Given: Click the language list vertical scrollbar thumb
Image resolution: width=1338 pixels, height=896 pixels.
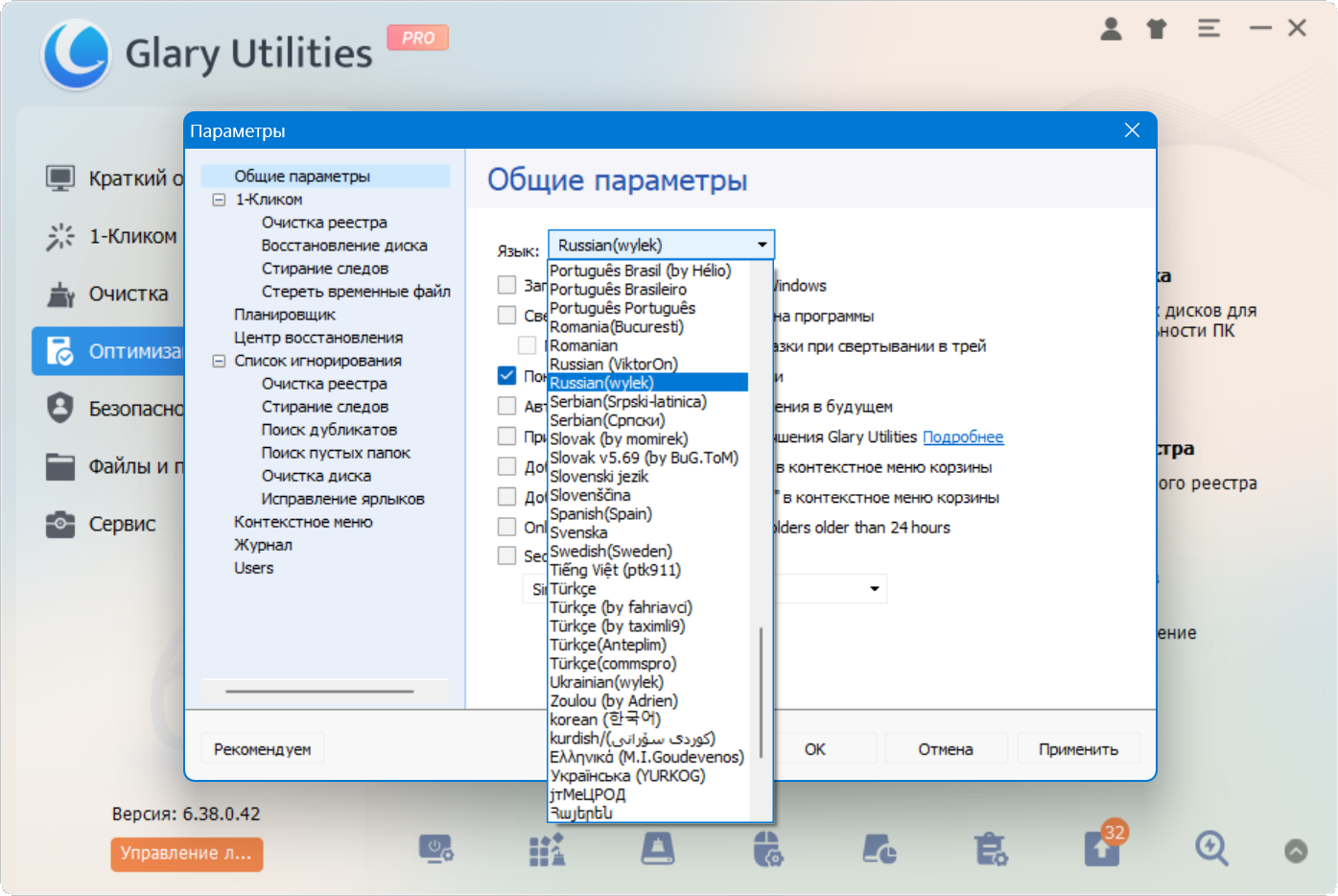Looking at the screenshot, I should pos(761,693).
